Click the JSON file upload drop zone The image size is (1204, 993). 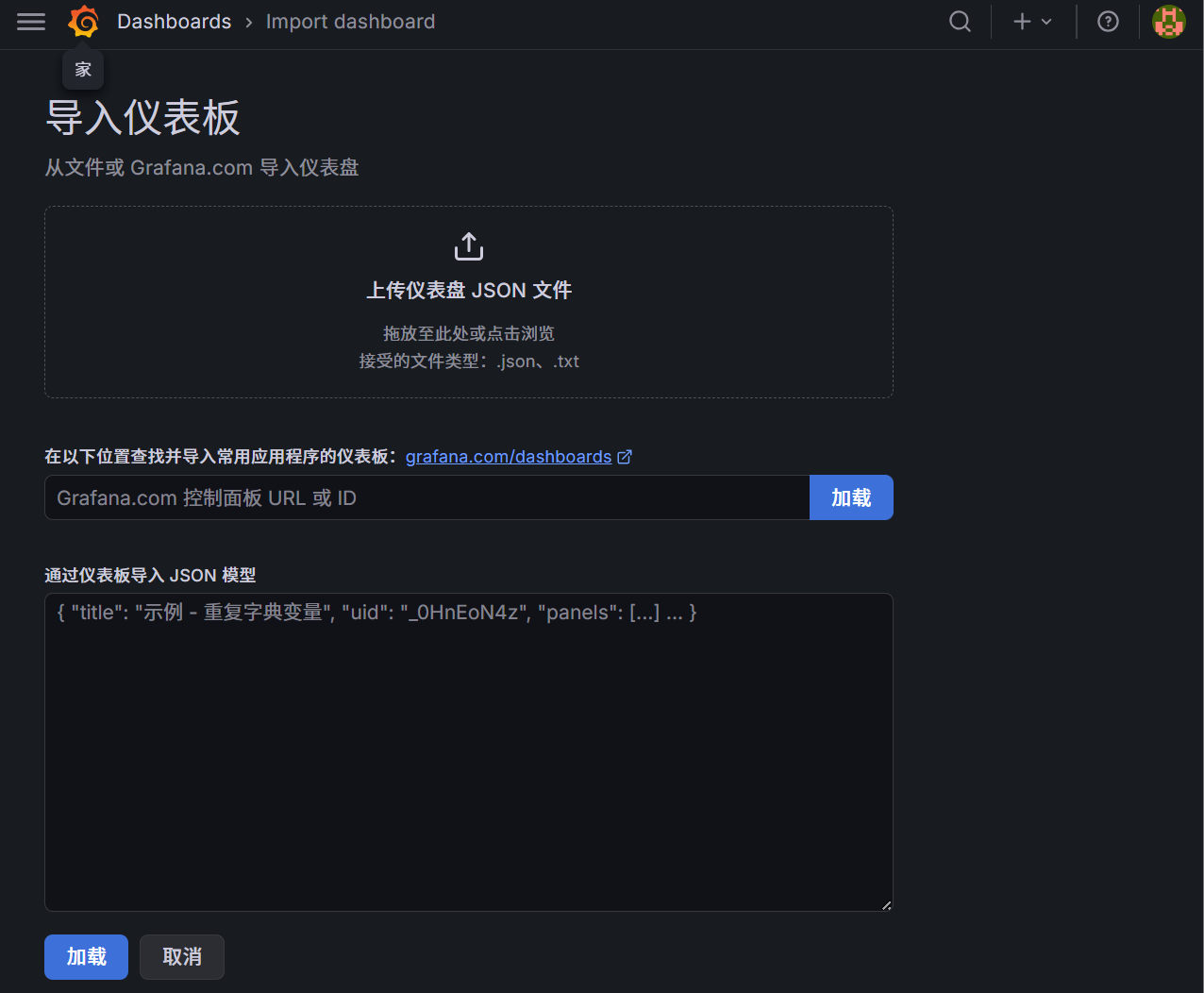469,302
